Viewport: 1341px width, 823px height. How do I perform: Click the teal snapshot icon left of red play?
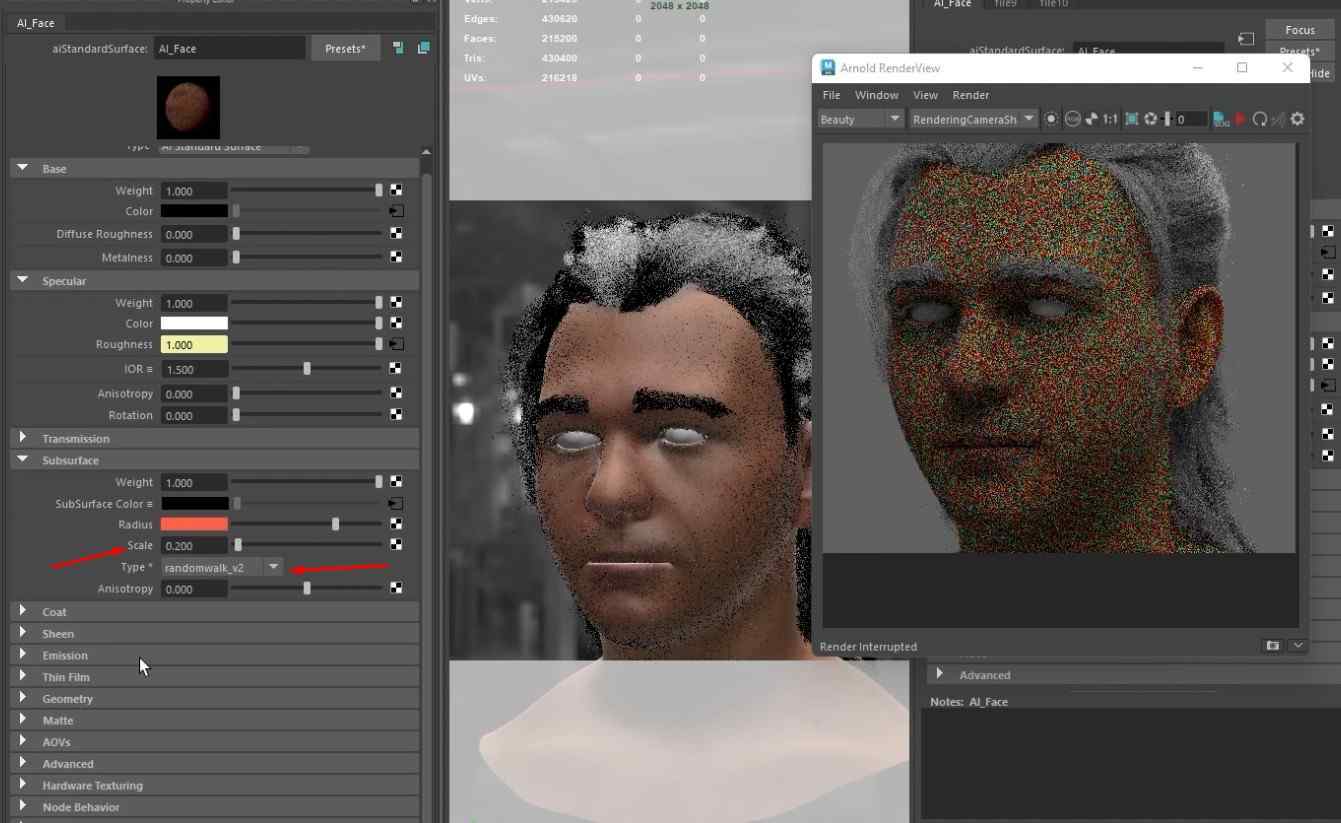click(1221, 119)
